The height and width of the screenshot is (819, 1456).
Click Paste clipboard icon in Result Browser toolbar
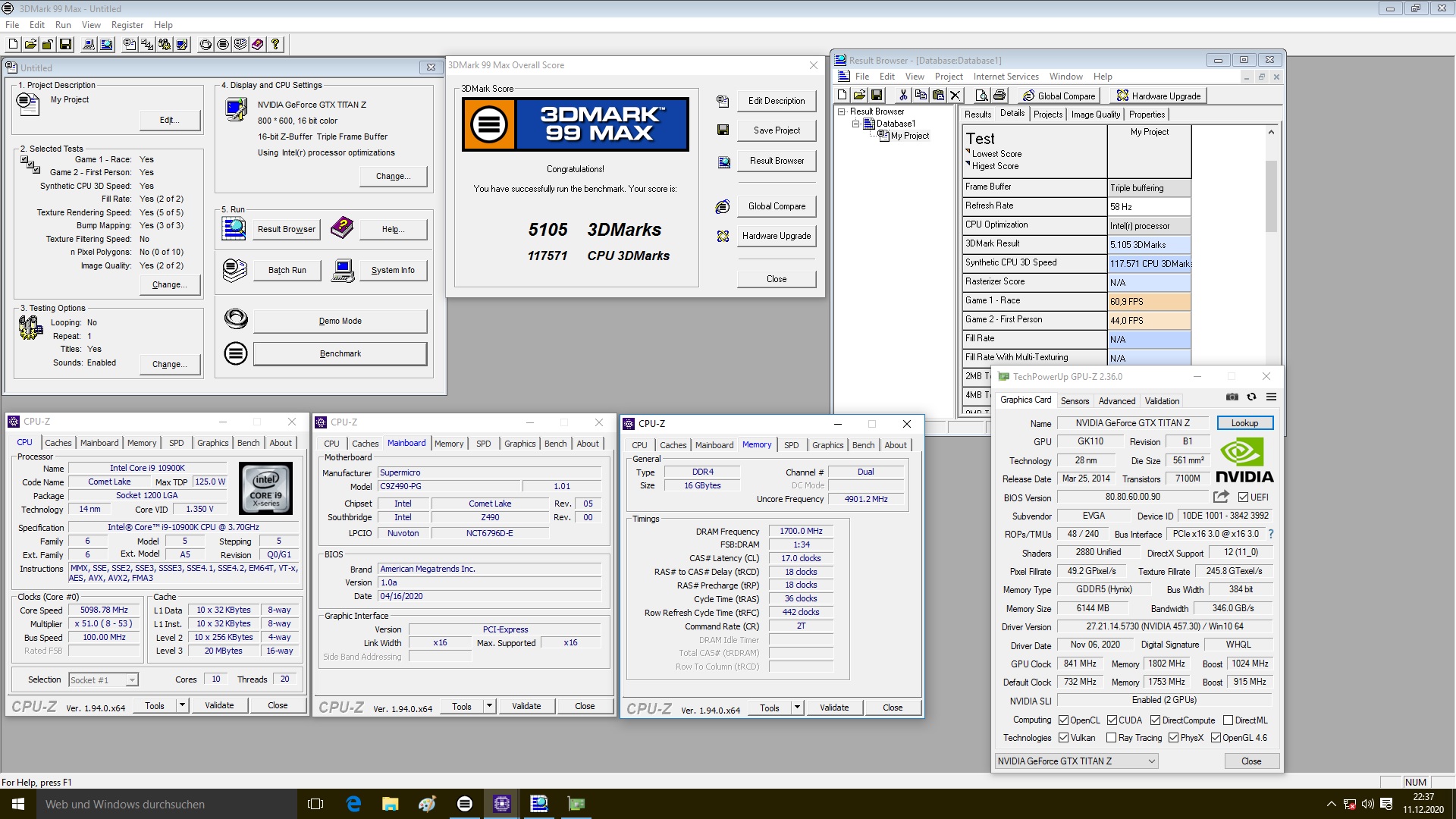coord(938,96)
